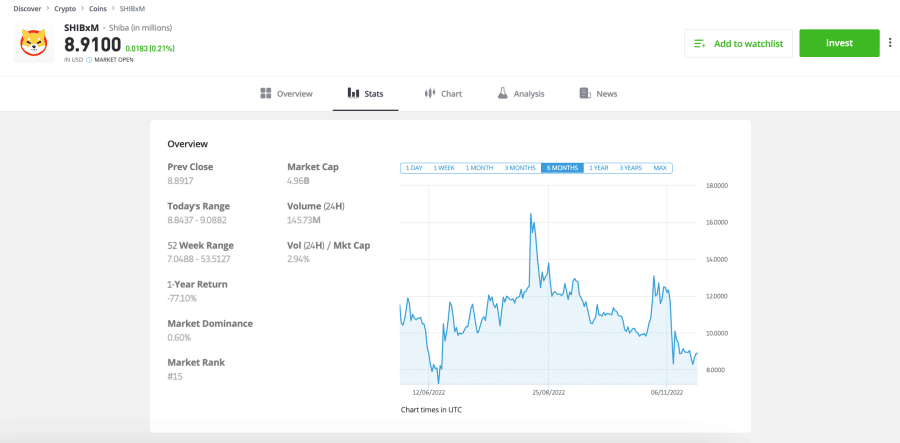
Task: Click the Prev Close label
Action: (x=190, y=167)
